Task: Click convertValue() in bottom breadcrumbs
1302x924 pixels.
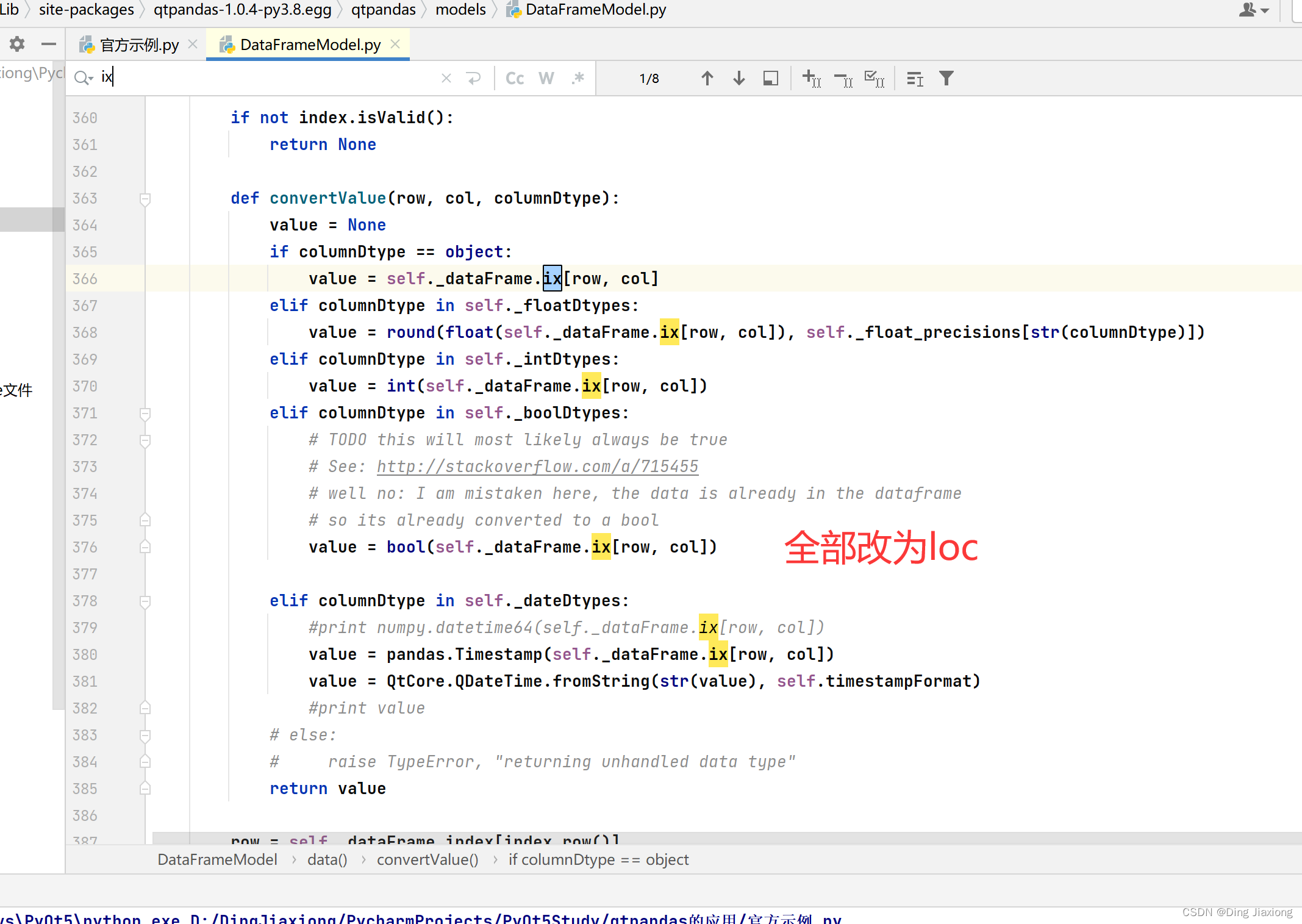Action: coord(427,859)
